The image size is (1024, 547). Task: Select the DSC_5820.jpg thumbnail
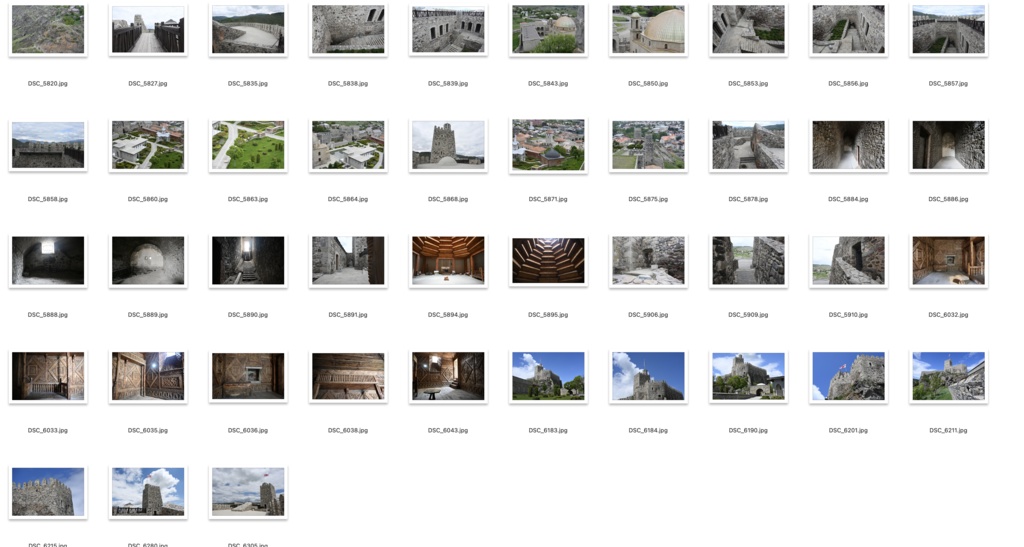click(x=48, y=29)
